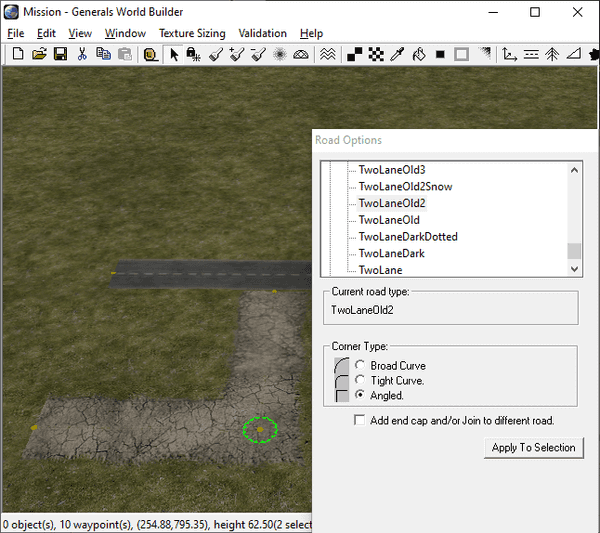The image size is (600, 533).
Task: Click the Tight Curve corner icon
Action: coord(341,381)
